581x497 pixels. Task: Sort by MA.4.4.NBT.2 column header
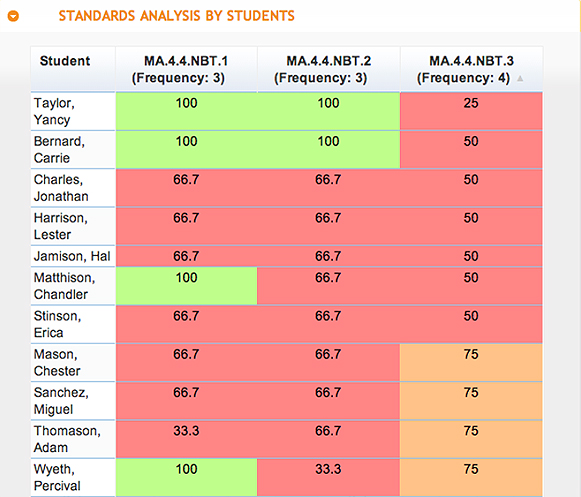click(329, 69)
